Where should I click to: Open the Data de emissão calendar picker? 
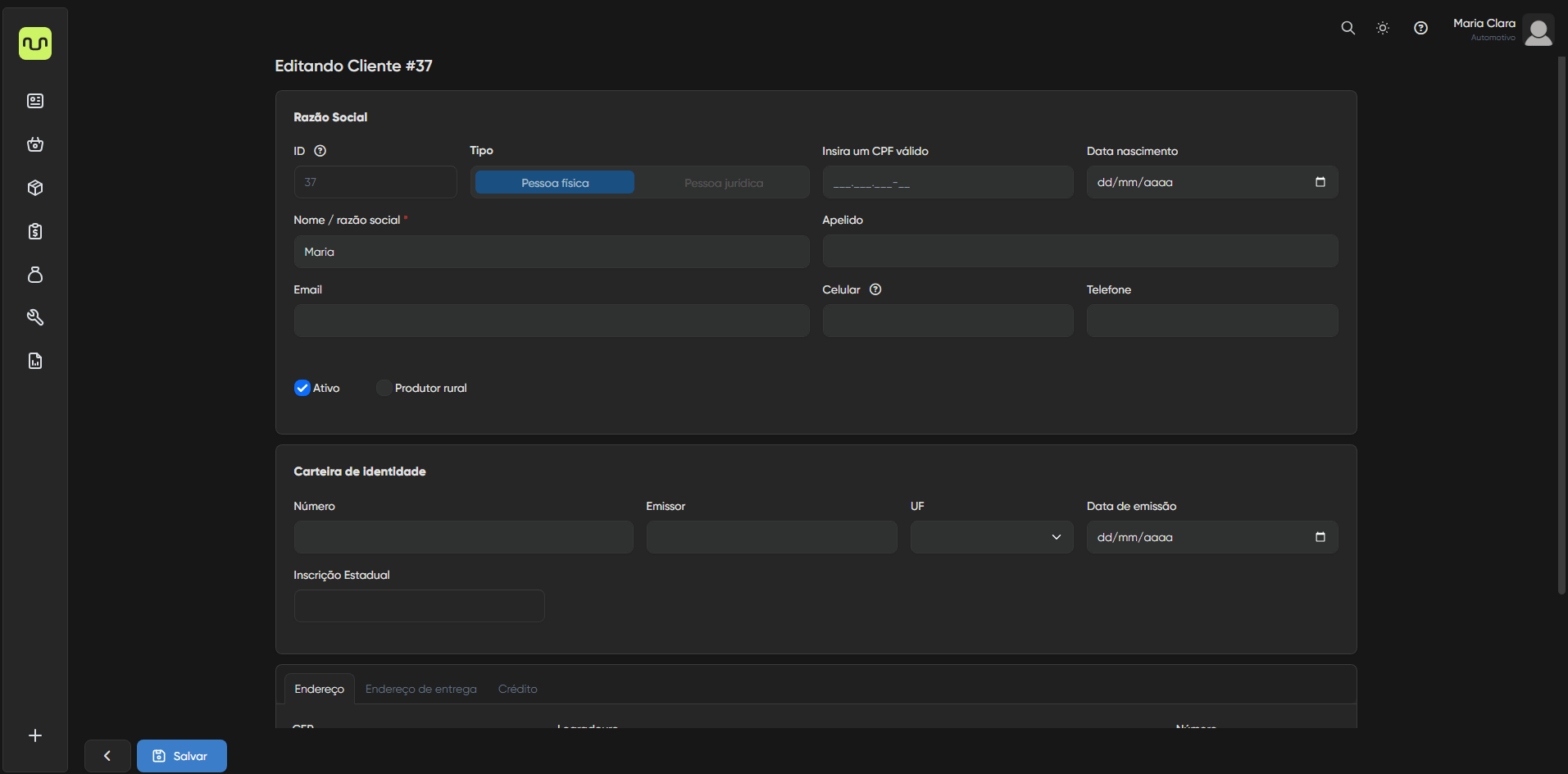(1320, 537)
